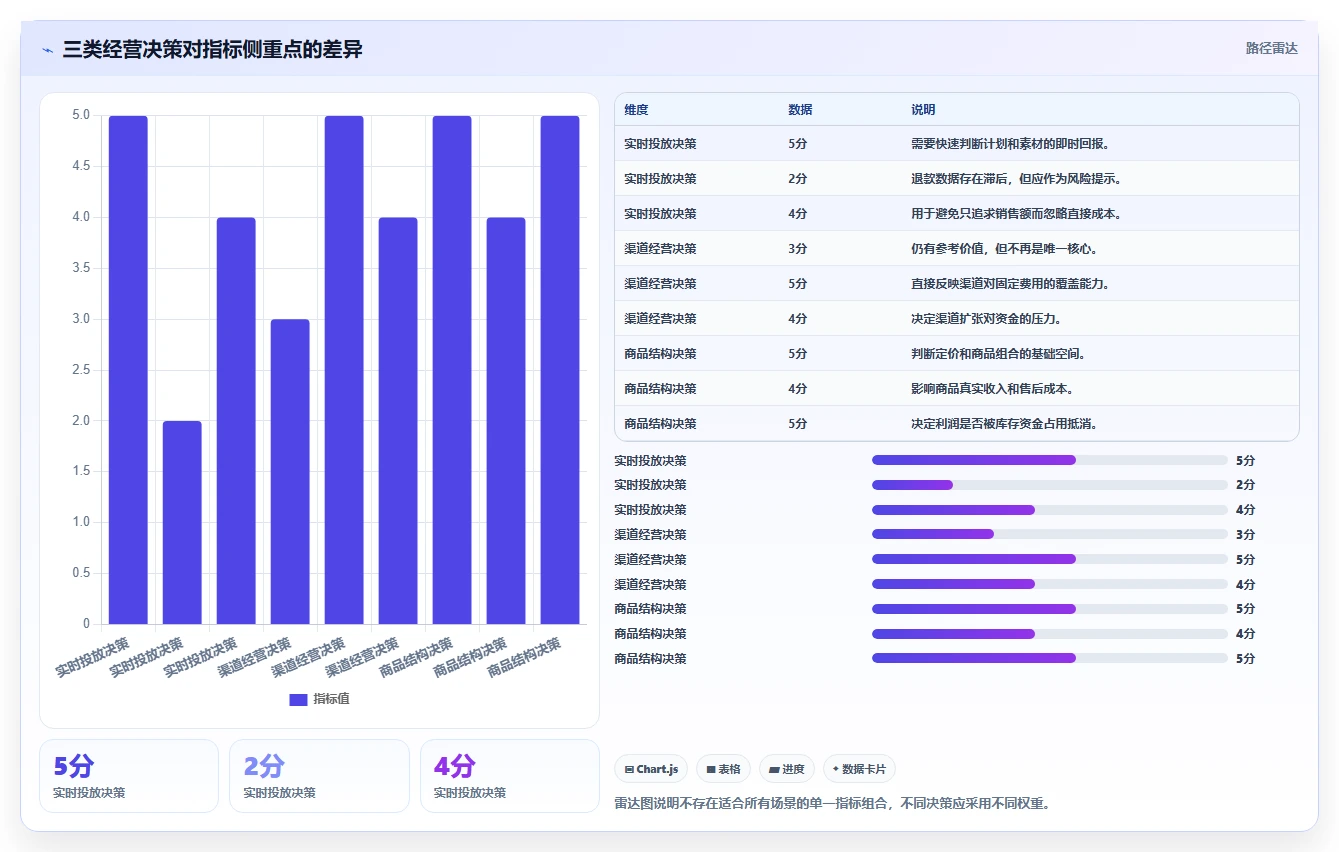Image resolution: width=1339 pixels, height=852 pixels.
Task: Open the 2分 实时投放决策 data card
Action: pos(319,776)
